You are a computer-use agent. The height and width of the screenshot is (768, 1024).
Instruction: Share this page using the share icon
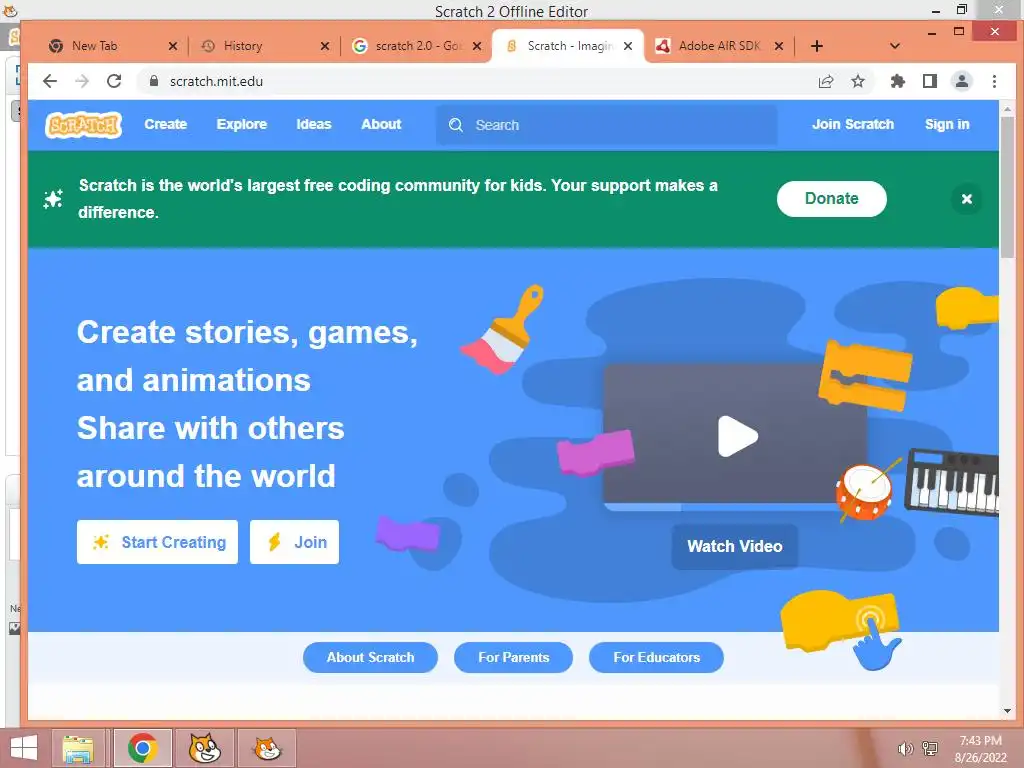(825, 81)
